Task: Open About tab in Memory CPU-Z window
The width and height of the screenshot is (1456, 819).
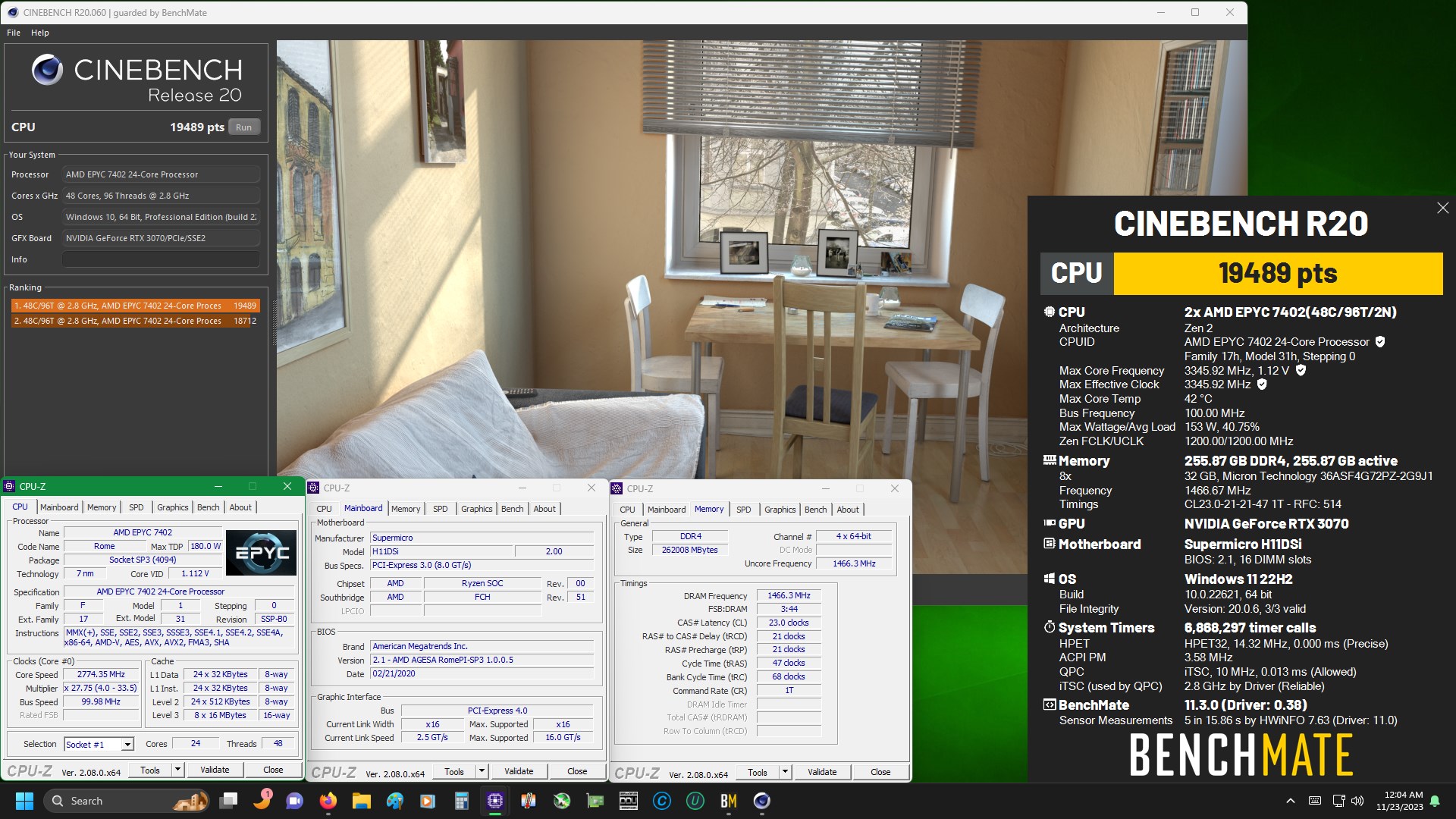Action: pos(848,510)
